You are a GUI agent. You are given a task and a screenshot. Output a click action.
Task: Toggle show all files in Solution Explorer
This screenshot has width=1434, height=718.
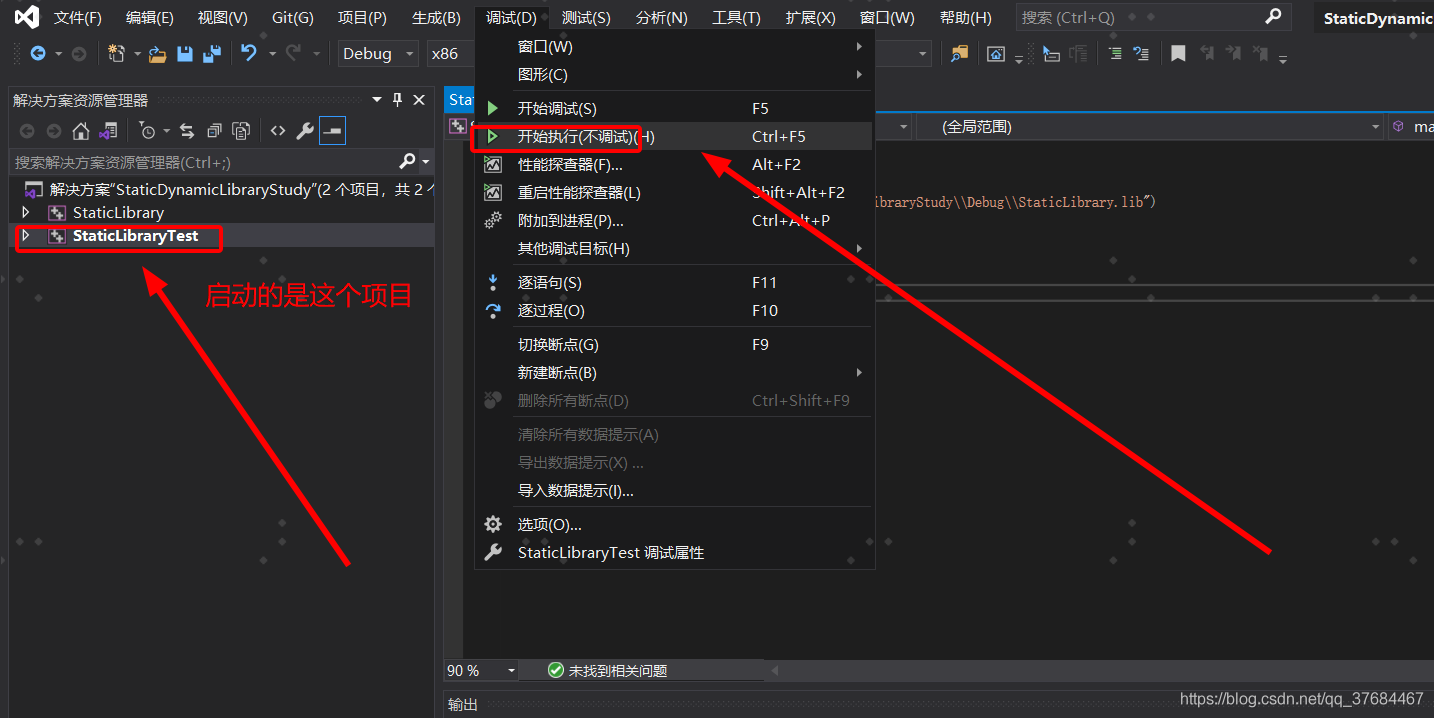(241, 131)
